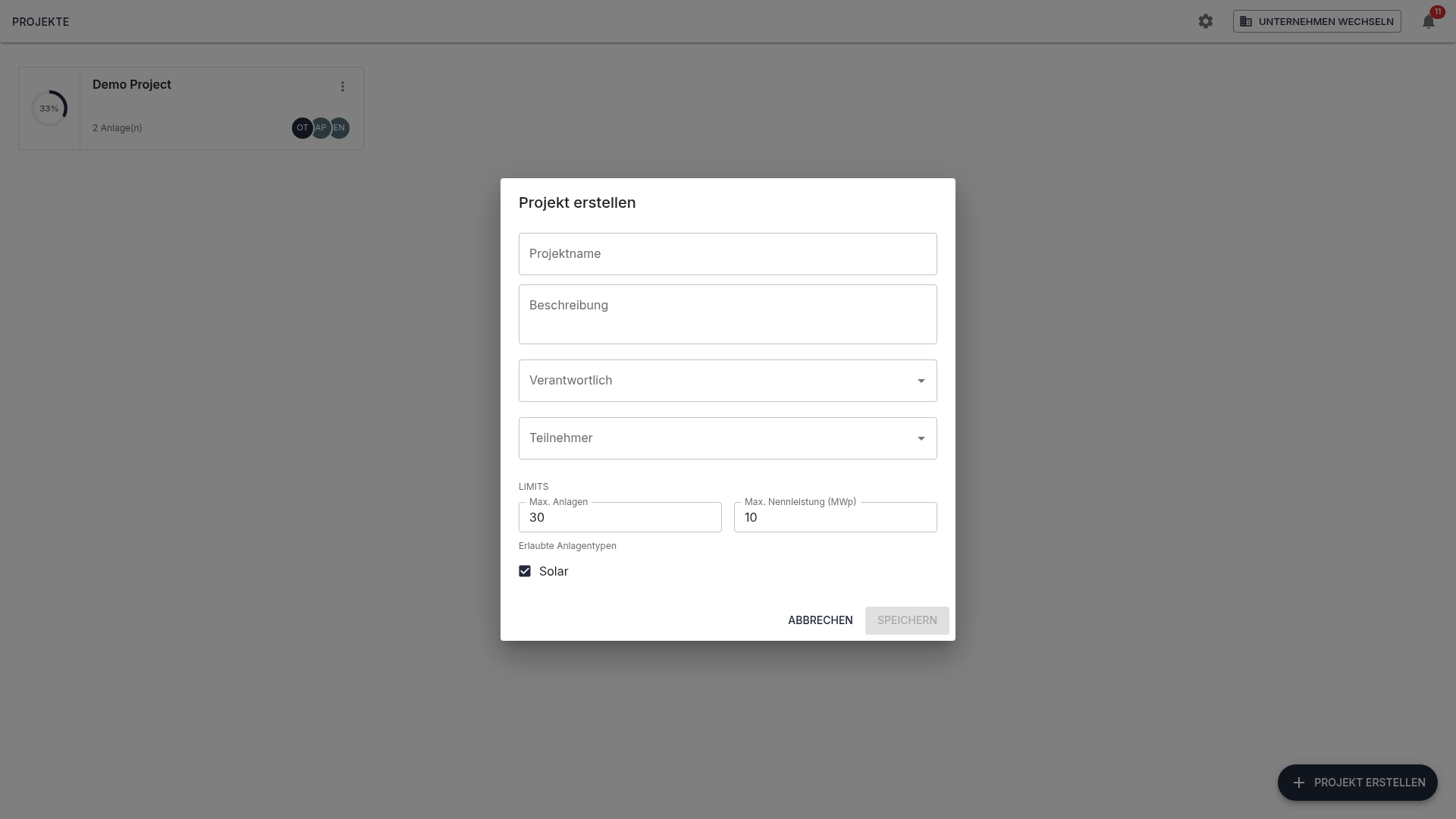
Task: Open Demo Project three-dot menu
Action: click(343, 86)
